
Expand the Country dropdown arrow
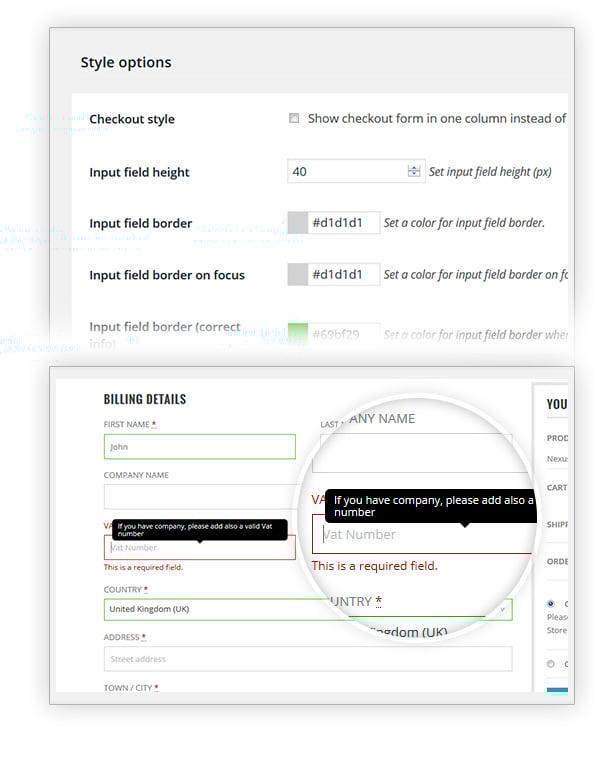coord(504,609)
